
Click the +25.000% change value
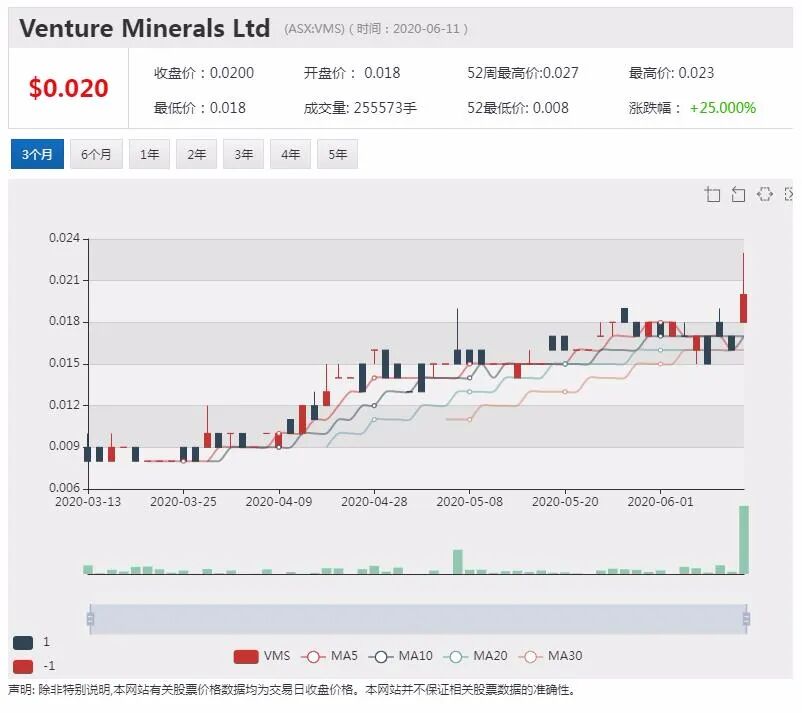pos(723,108)
